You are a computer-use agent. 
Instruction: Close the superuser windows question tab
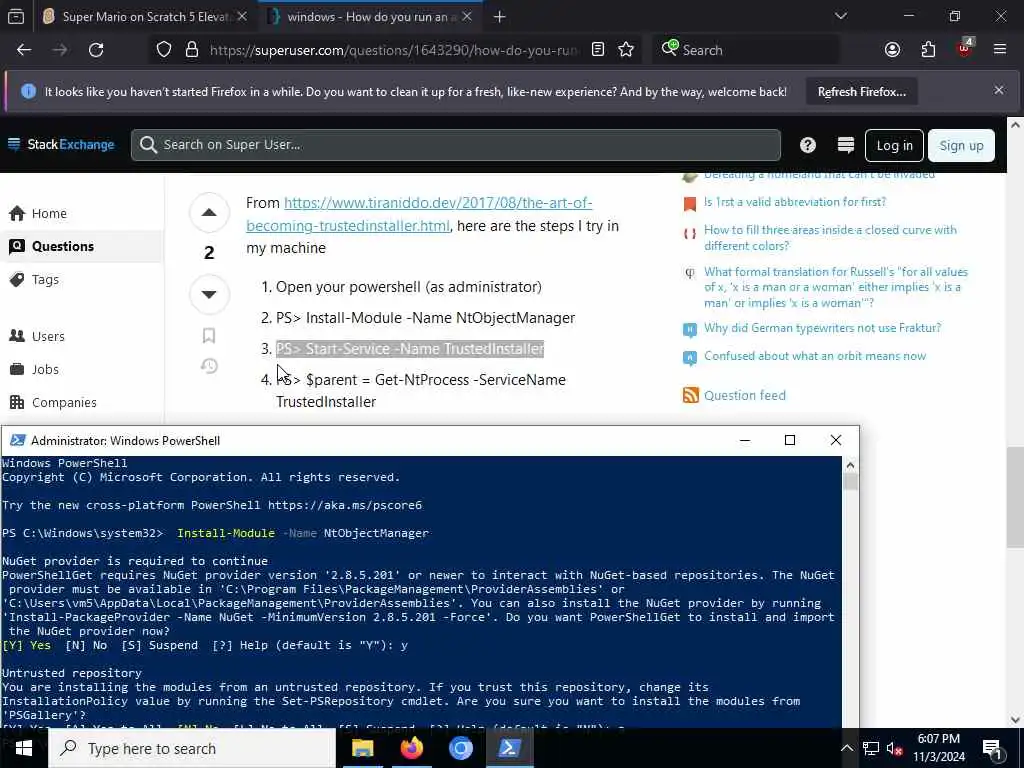467,17
